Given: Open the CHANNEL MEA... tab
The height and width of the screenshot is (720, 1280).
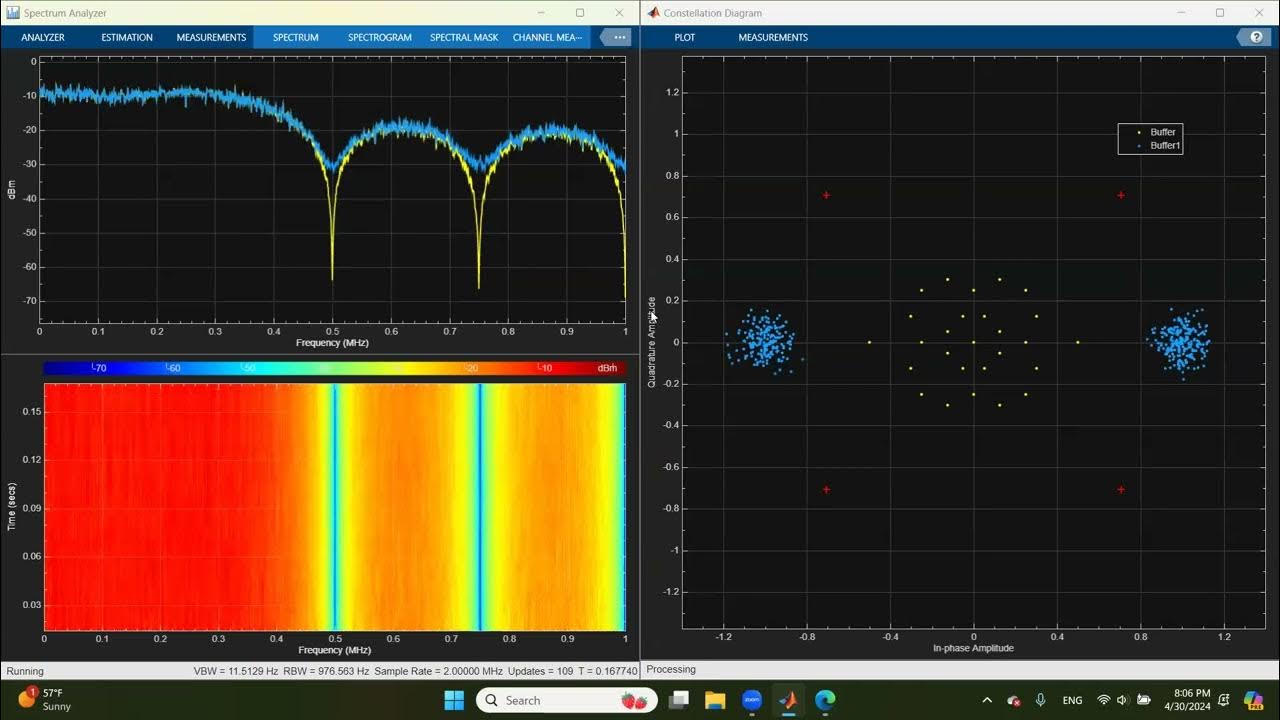Looking at the screenshot, I should (547, 37).
